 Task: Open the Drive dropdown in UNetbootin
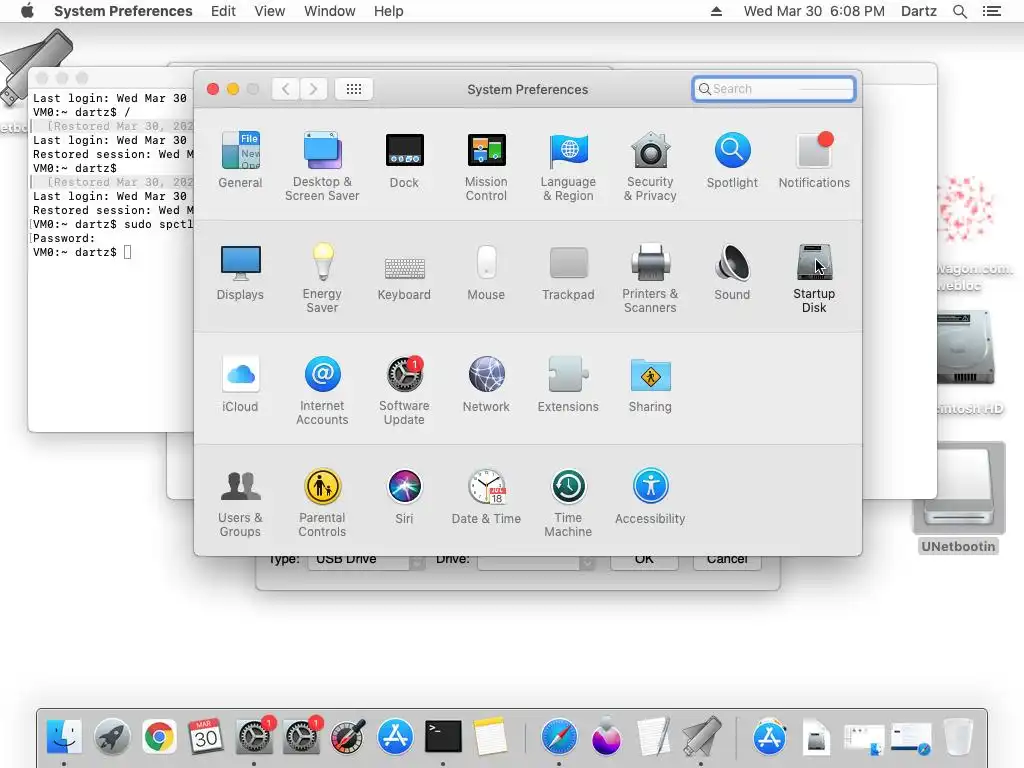(536, 561)
